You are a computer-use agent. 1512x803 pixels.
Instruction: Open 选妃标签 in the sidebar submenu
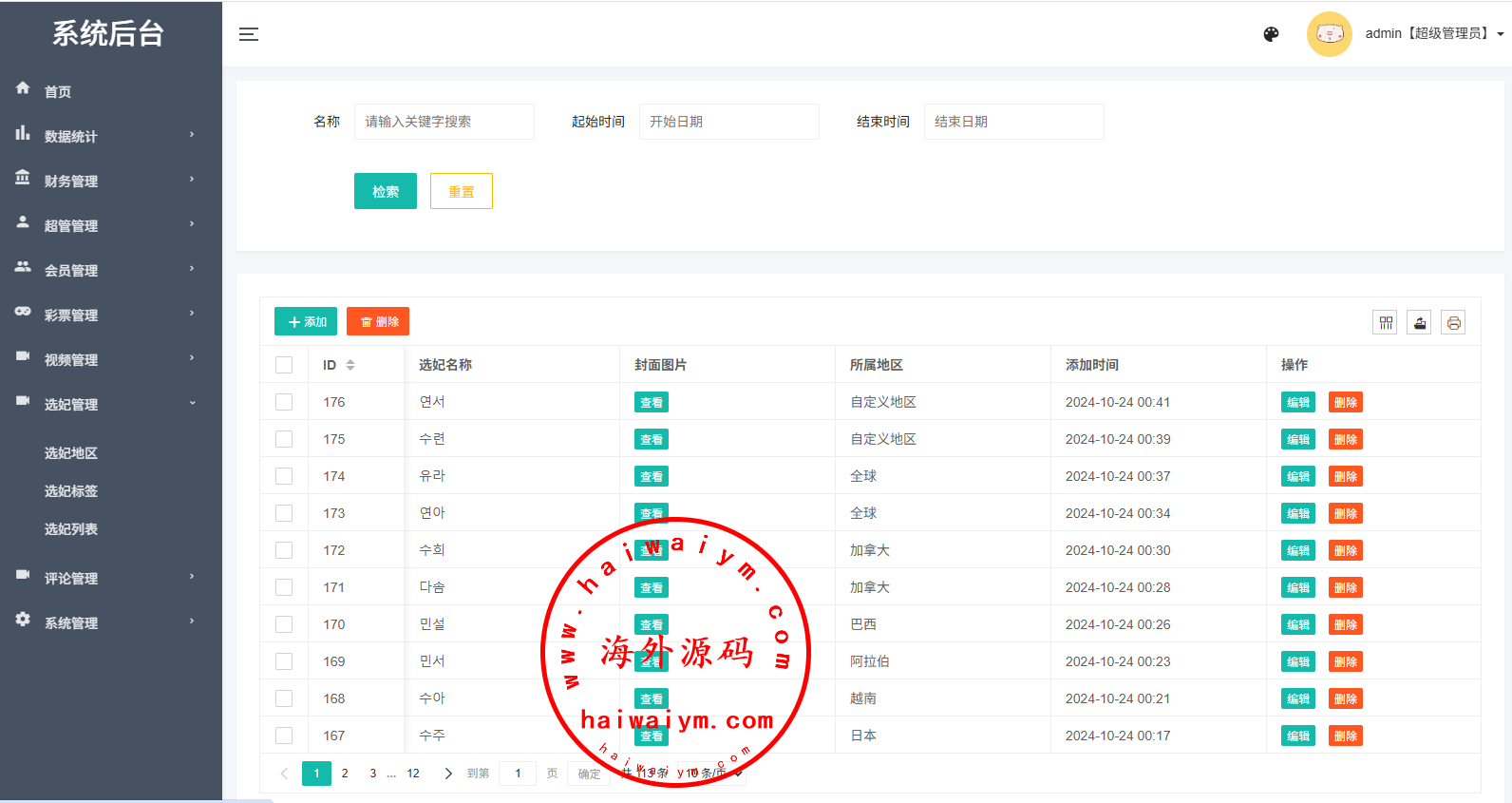(x=71, y=491)
